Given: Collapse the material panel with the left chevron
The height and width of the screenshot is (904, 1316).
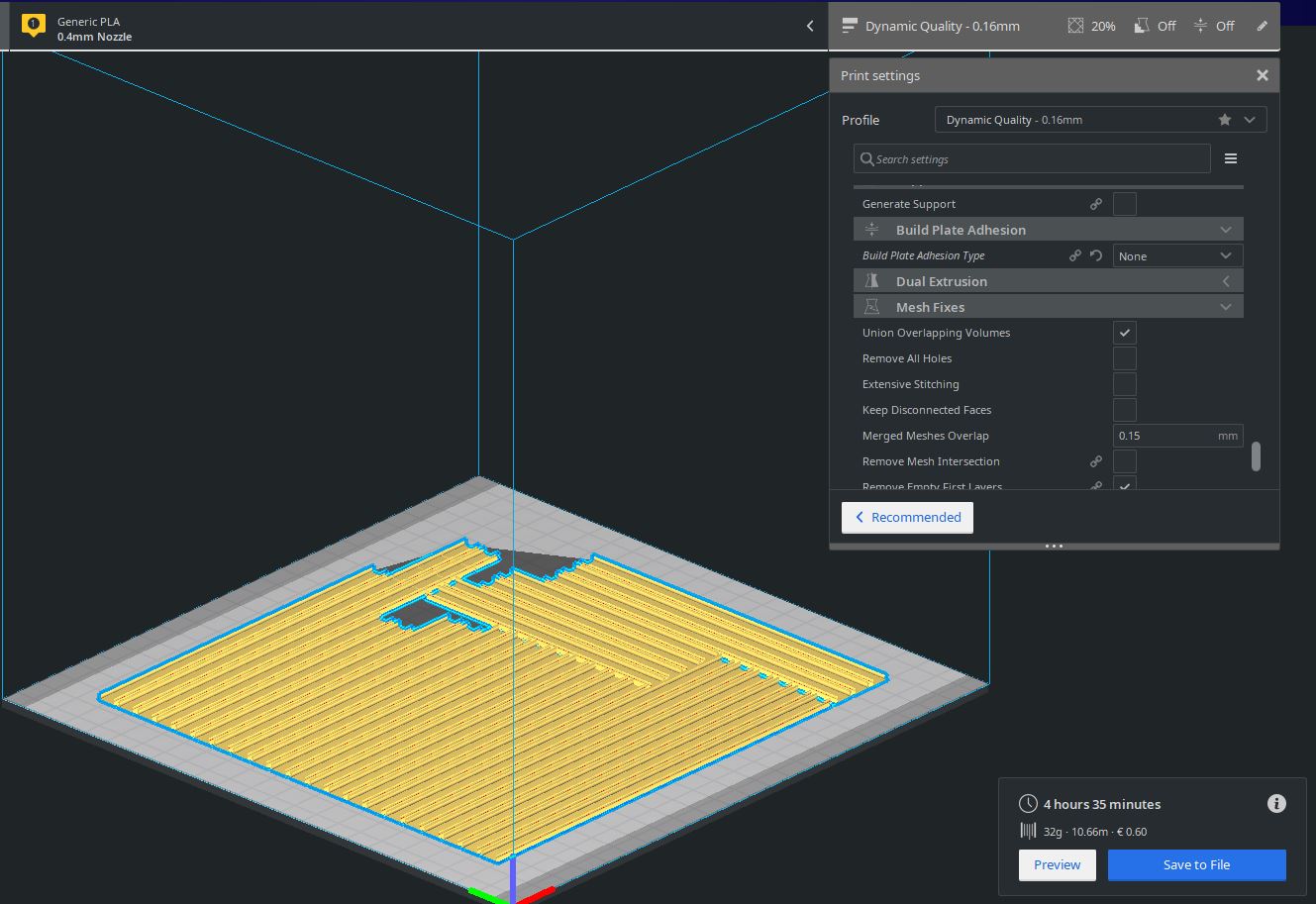Looking at the screenshot, I should [x=810, y=27].
